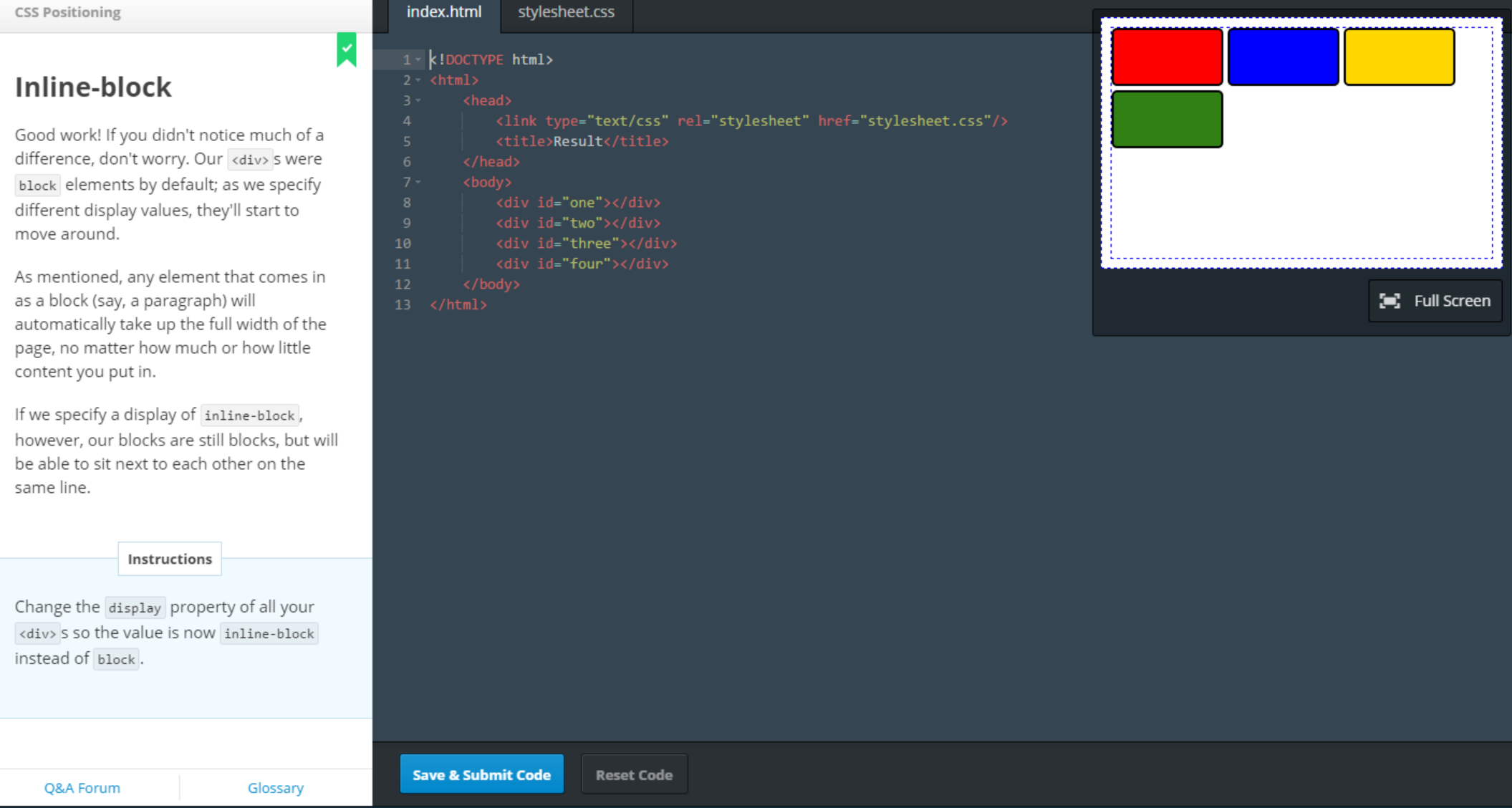The image size is (1512, 808).
Task: Click the green box in preview
Action: point(1167,119)
